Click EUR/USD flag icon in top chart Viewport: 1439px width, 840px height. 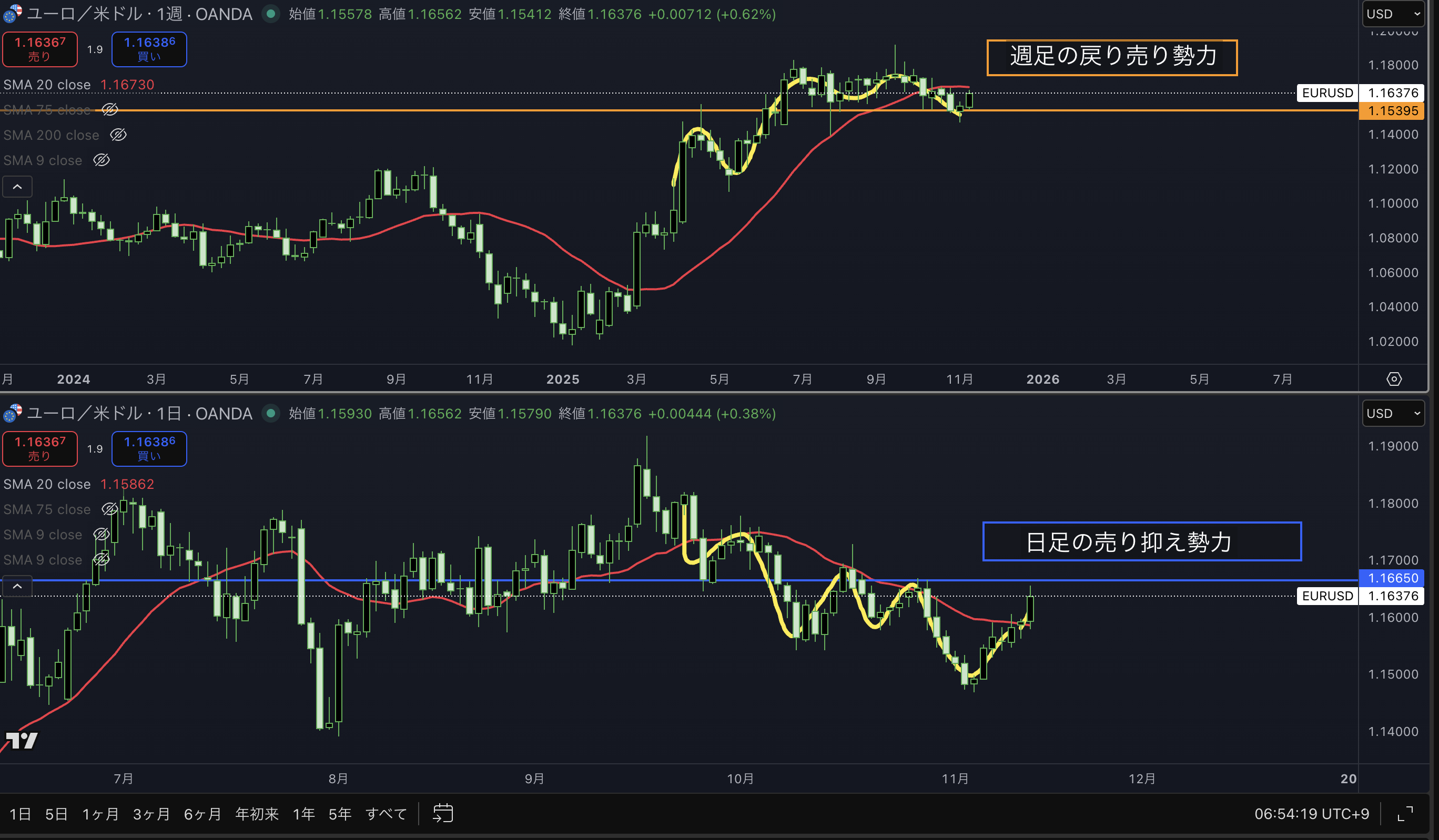(x=13, y=14)
